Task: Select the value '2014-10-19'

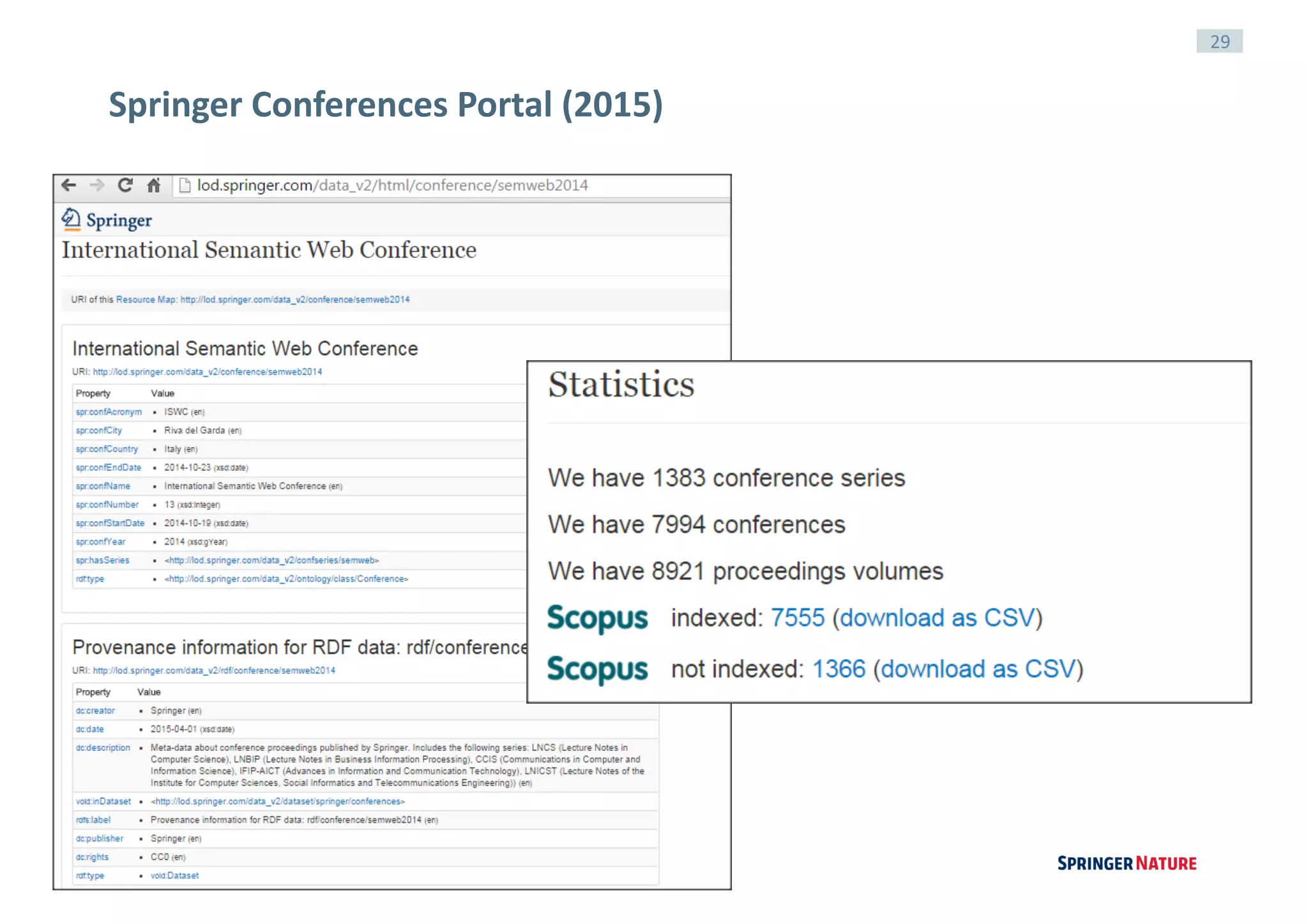Action: tap(187, 523)
